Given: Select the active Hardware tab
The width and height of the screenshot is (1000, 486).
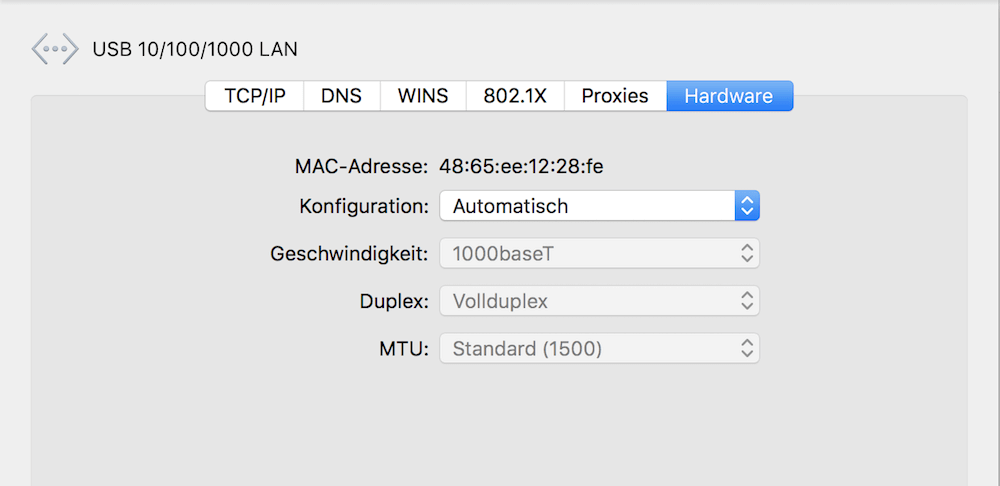Looking at the screenshot, I should pos(730,96).
